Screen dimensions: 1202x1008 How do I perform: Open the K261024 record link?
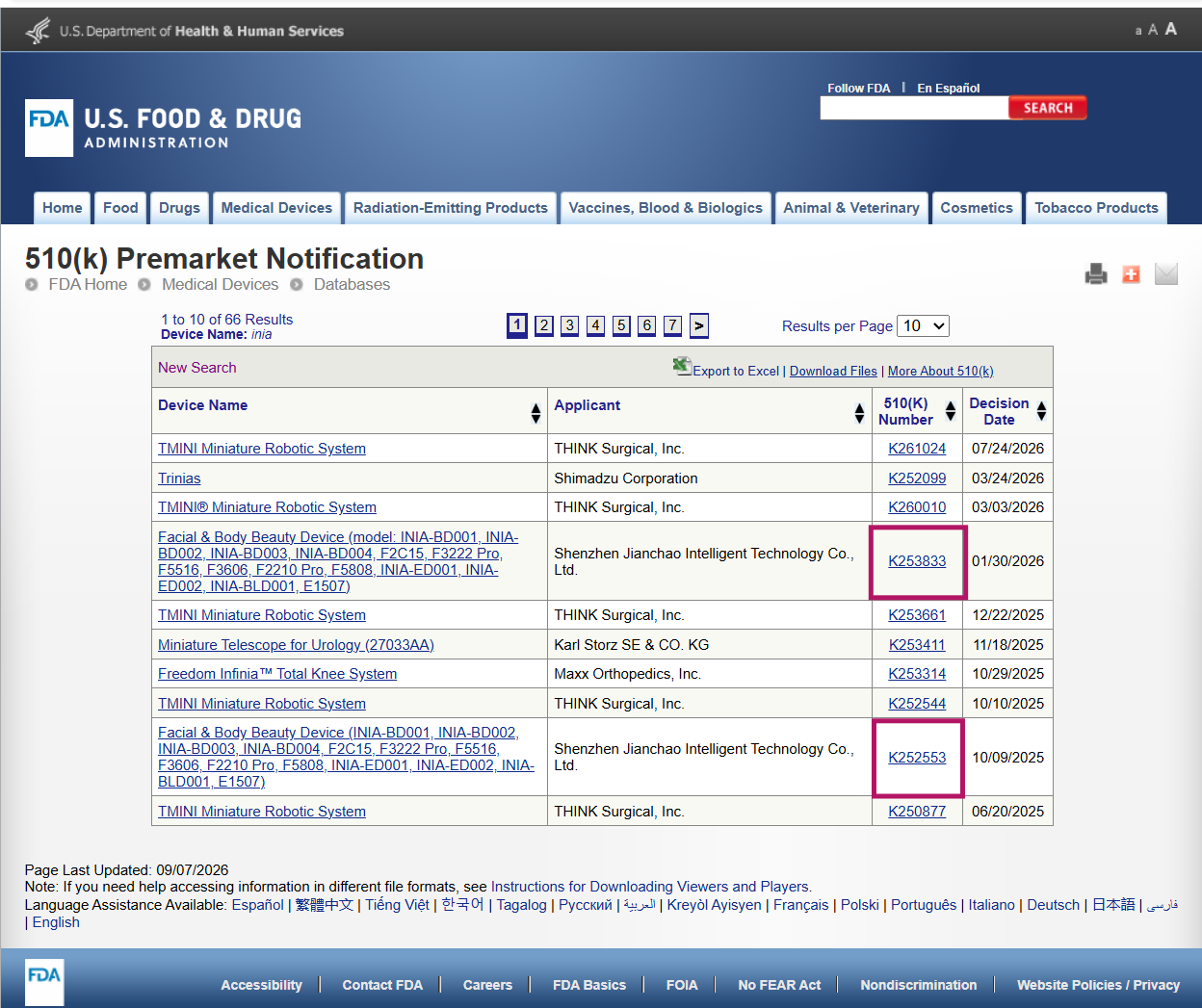tap(917, 449)
